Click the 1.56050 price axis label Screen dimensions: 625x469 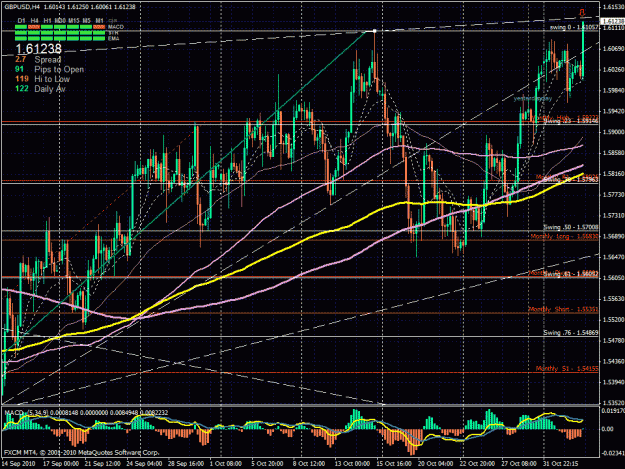614,277
